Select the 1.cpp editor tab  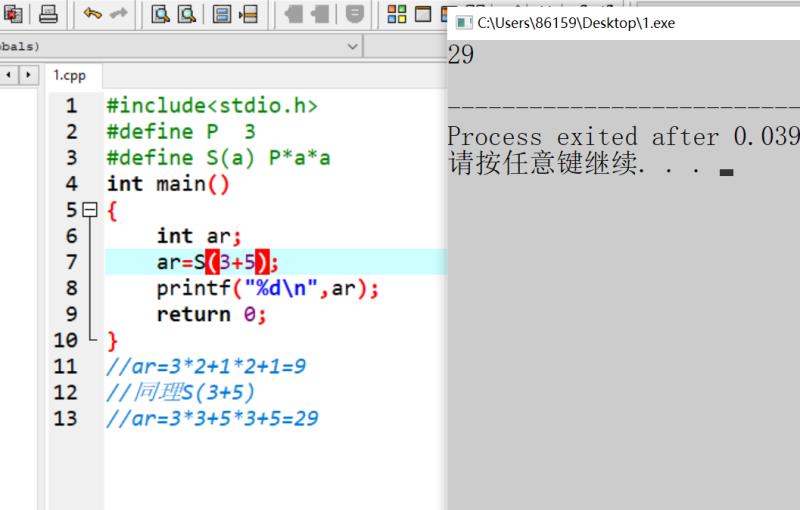tap(70, 75)
